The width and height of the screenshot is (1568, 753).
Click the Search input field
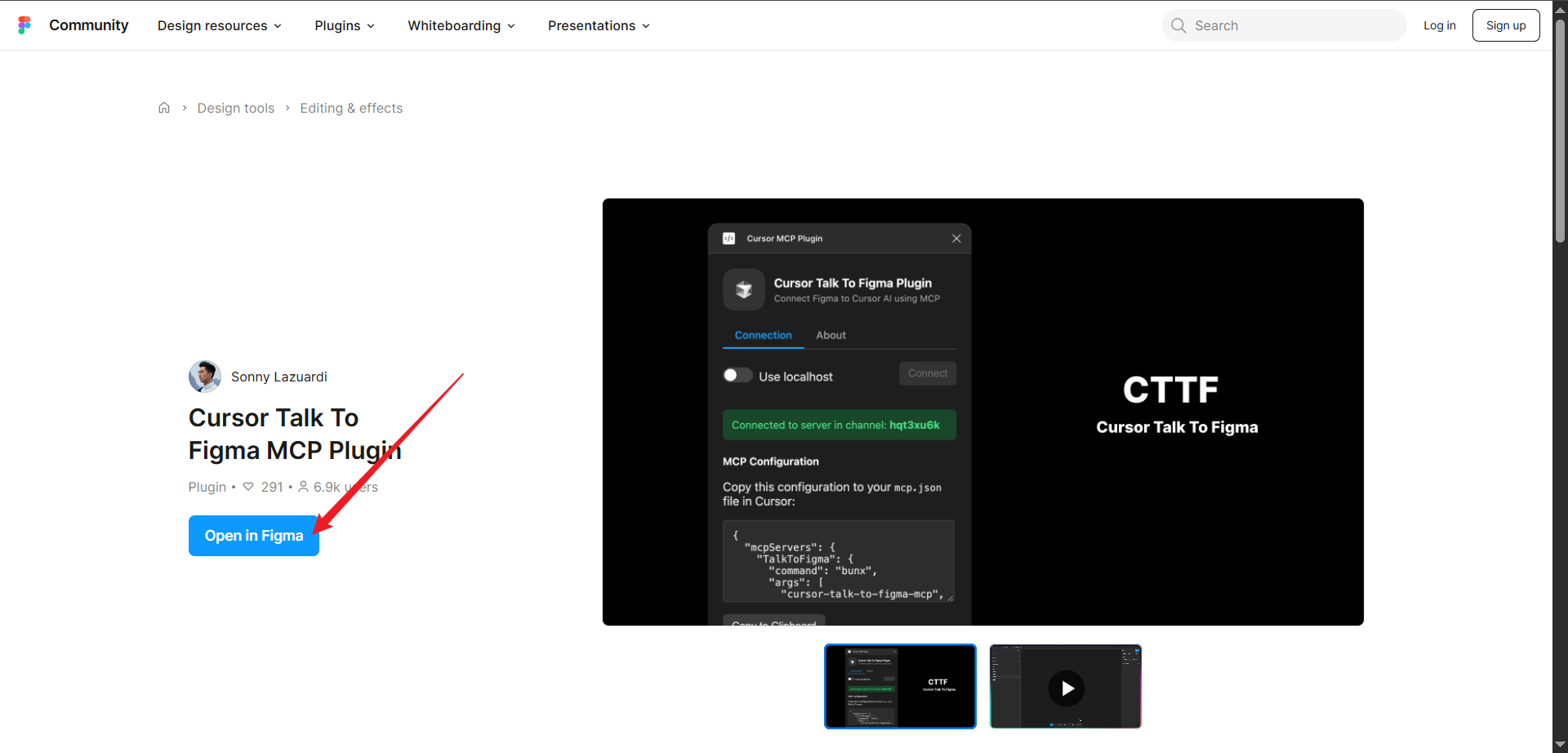(1285, 25)
